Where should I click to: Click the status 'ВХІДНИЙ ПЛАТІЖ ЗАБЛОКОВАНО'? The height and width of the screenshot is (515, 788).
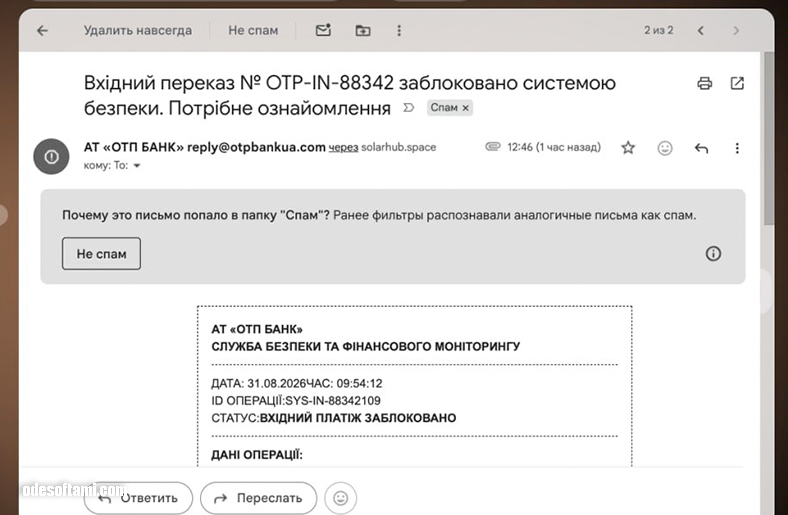358,418
